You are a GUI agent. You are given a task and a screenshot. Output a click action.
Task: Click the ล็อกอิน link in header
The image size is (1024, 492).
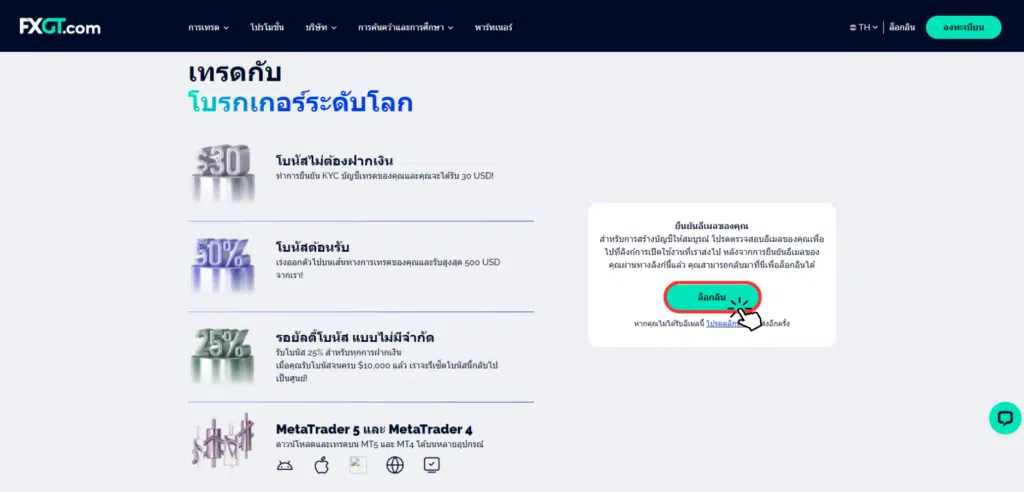tap(902, 27)
